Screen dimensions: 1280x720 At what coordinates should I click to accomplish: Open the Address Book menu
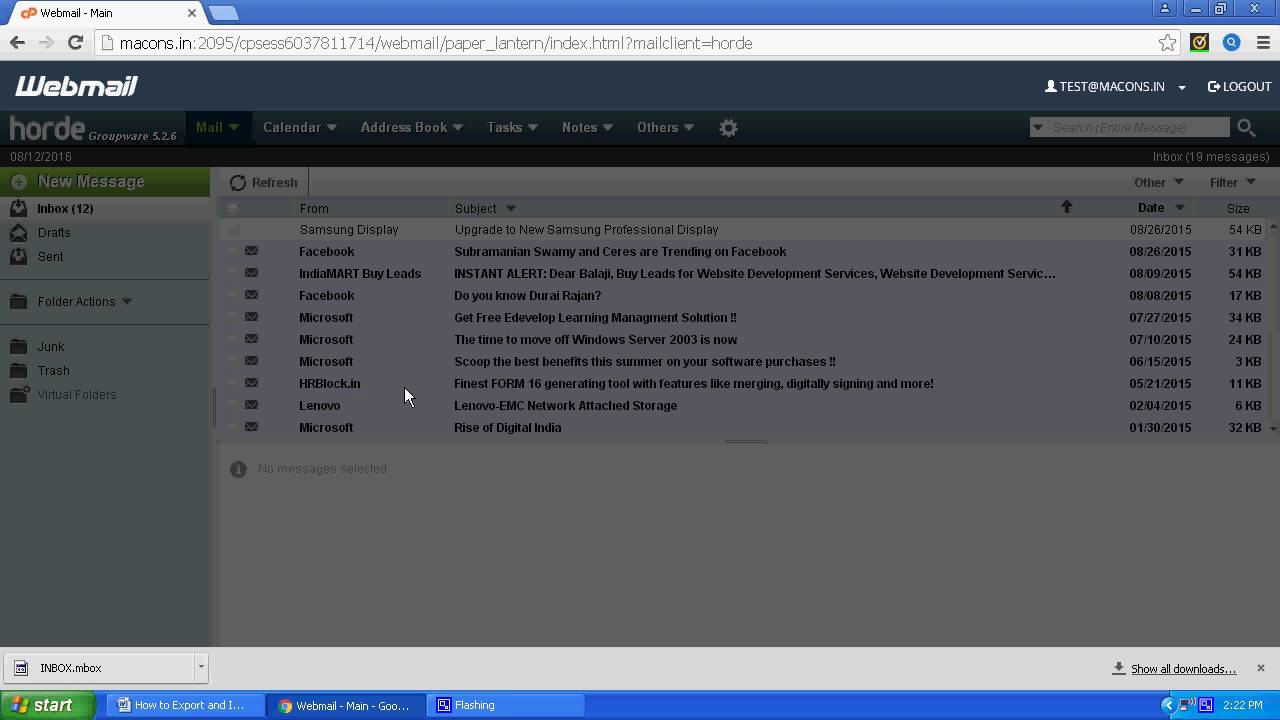coord(411,127)
